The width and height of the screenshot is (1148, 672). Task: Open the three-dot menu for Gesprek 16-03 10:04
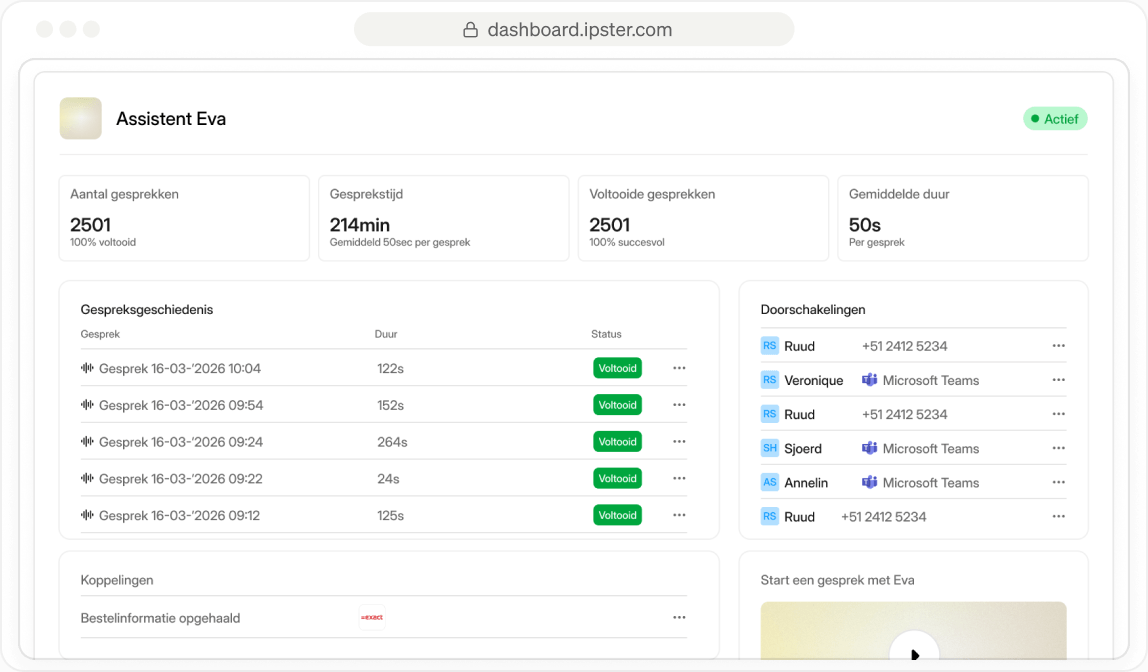pos(679,368)
